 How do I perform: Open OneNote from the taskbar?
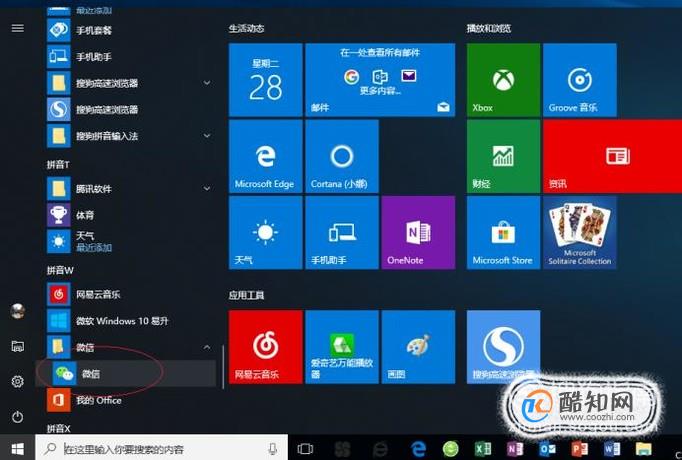(x=515, y=448)
